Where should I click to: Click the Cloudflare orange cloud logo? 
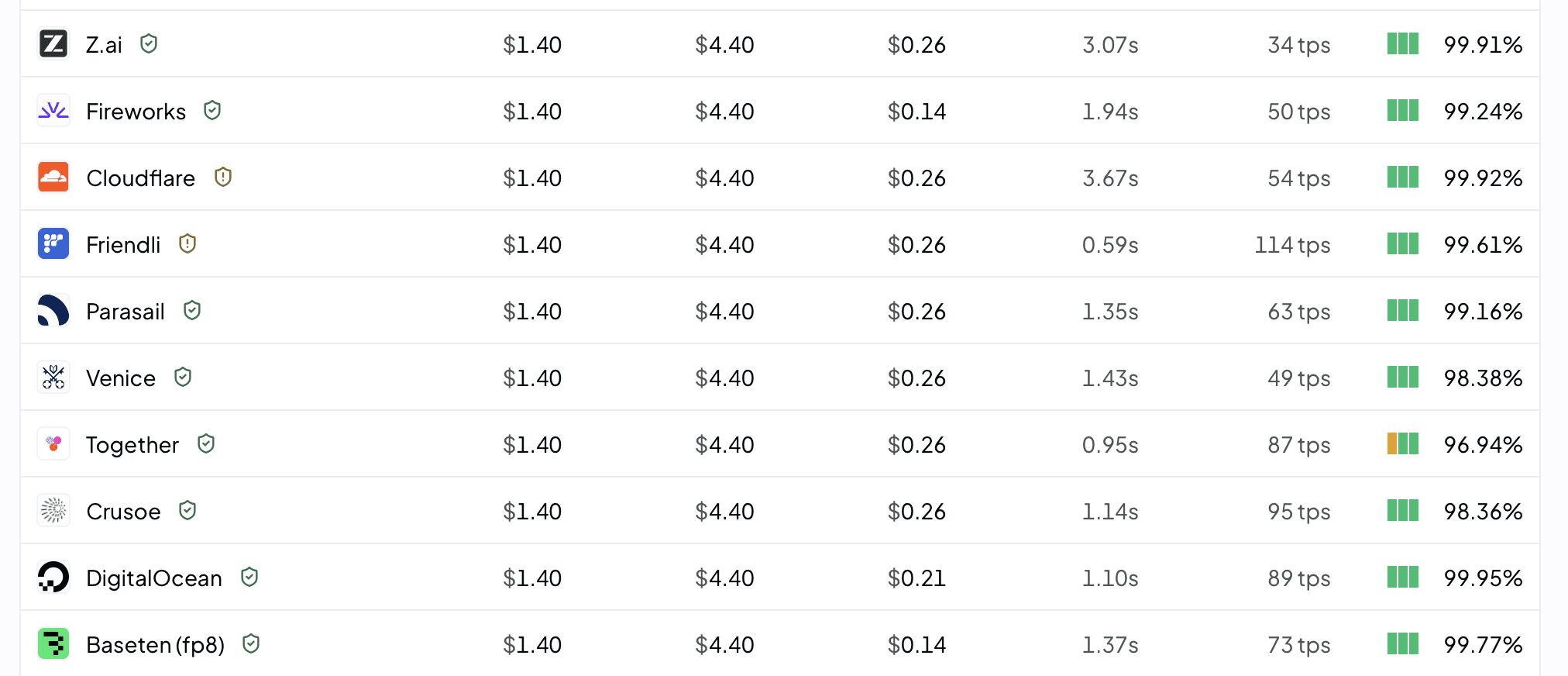click(53, 178)
